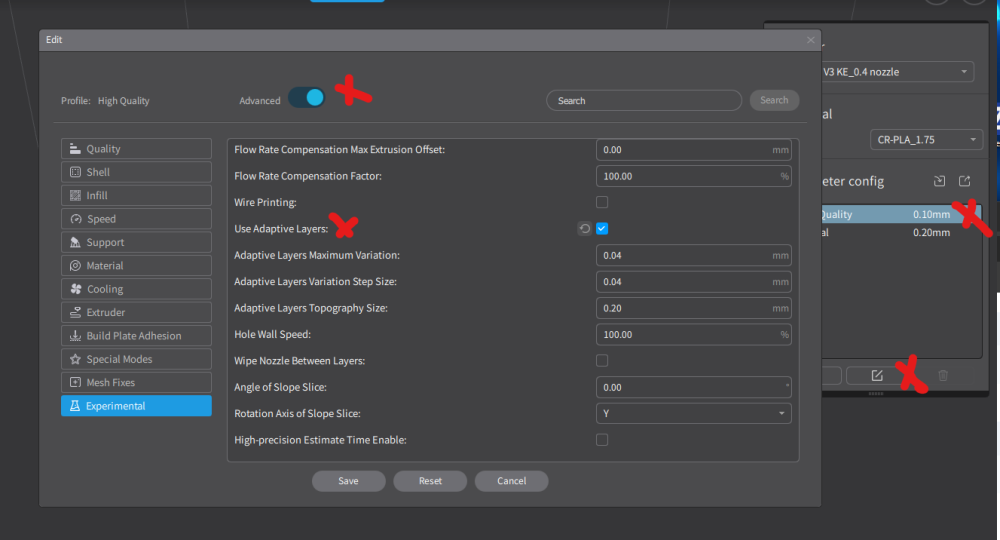Enable the Wire Printing checkbox
This screenshot has height=540, width=1000.
(602, 202)
